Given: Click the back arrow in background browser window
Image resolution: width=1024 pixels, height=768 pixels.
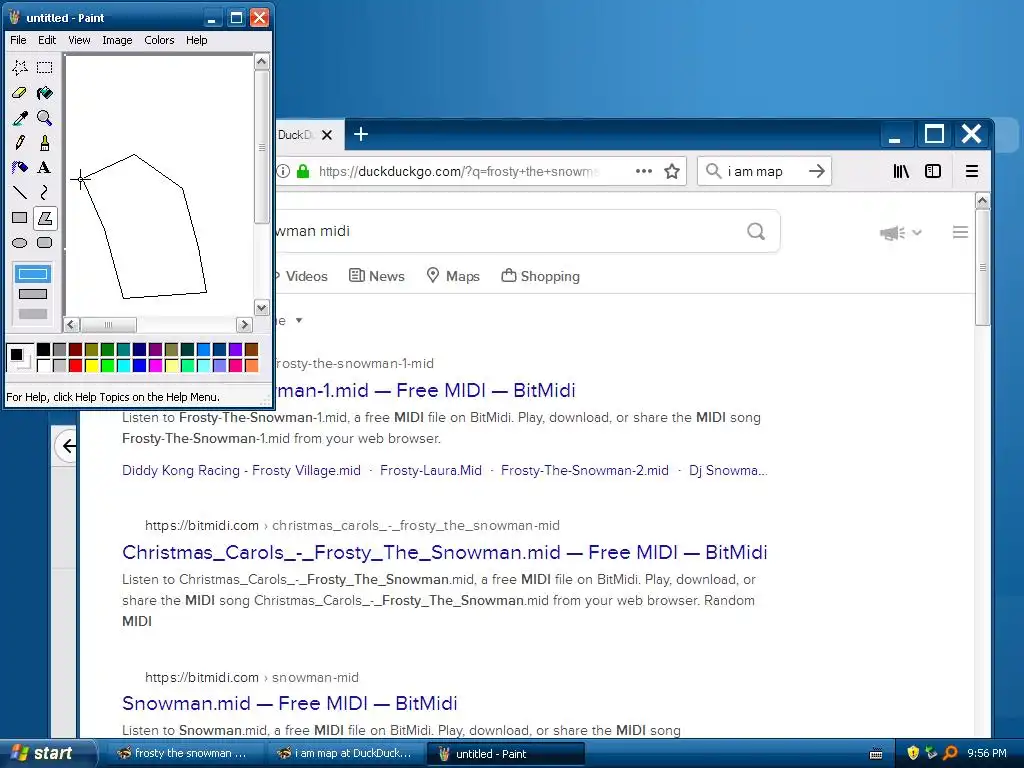Looking at the screenshot, I should click(x=68, y=446).
